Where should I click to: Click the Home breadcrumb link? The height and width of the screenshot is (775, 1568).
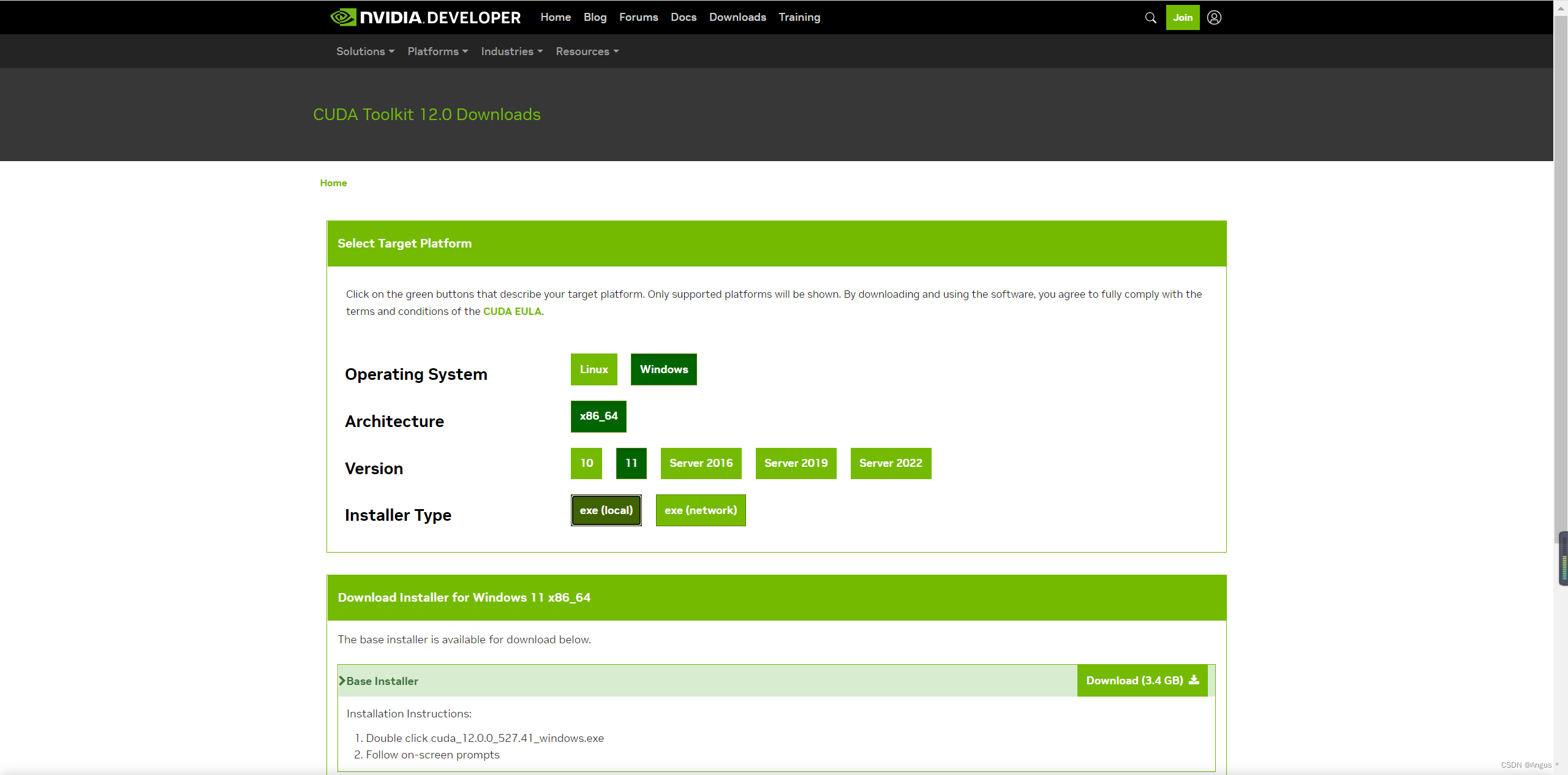click(x=333, y=183)
